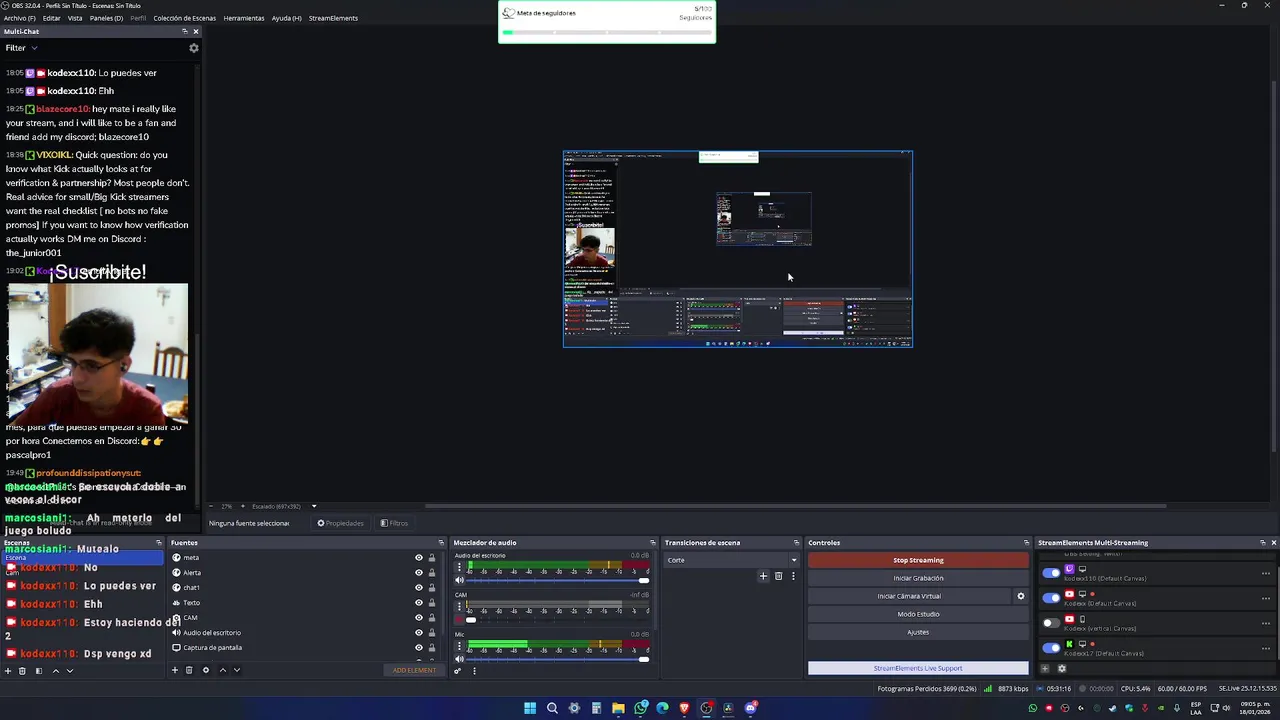Lock the Alerta source
The image size is (1280, 720).
pyautogui.click(x=432, y=573)
